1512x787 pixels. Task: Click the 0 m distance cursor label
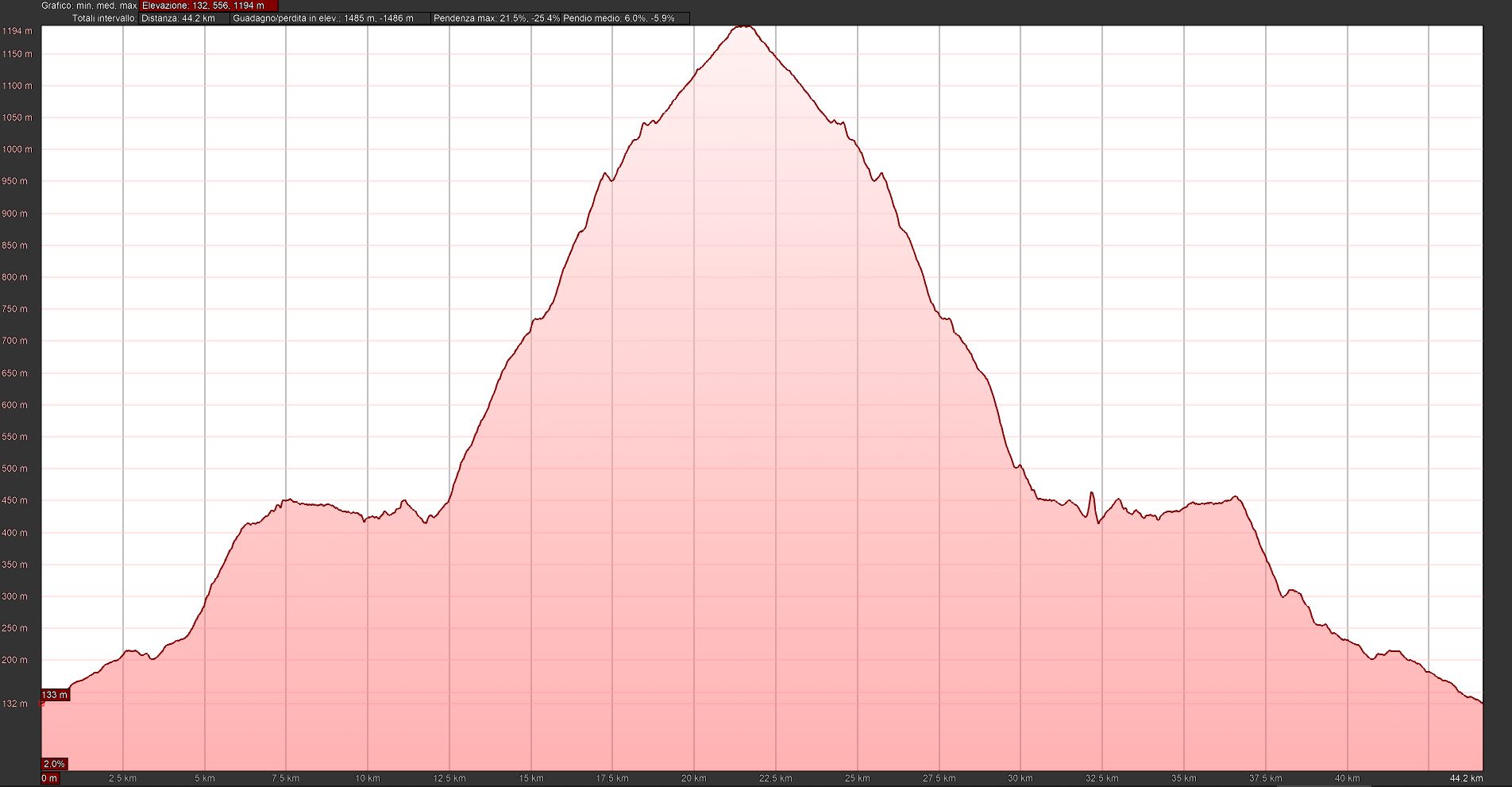(x=49, y=778)
